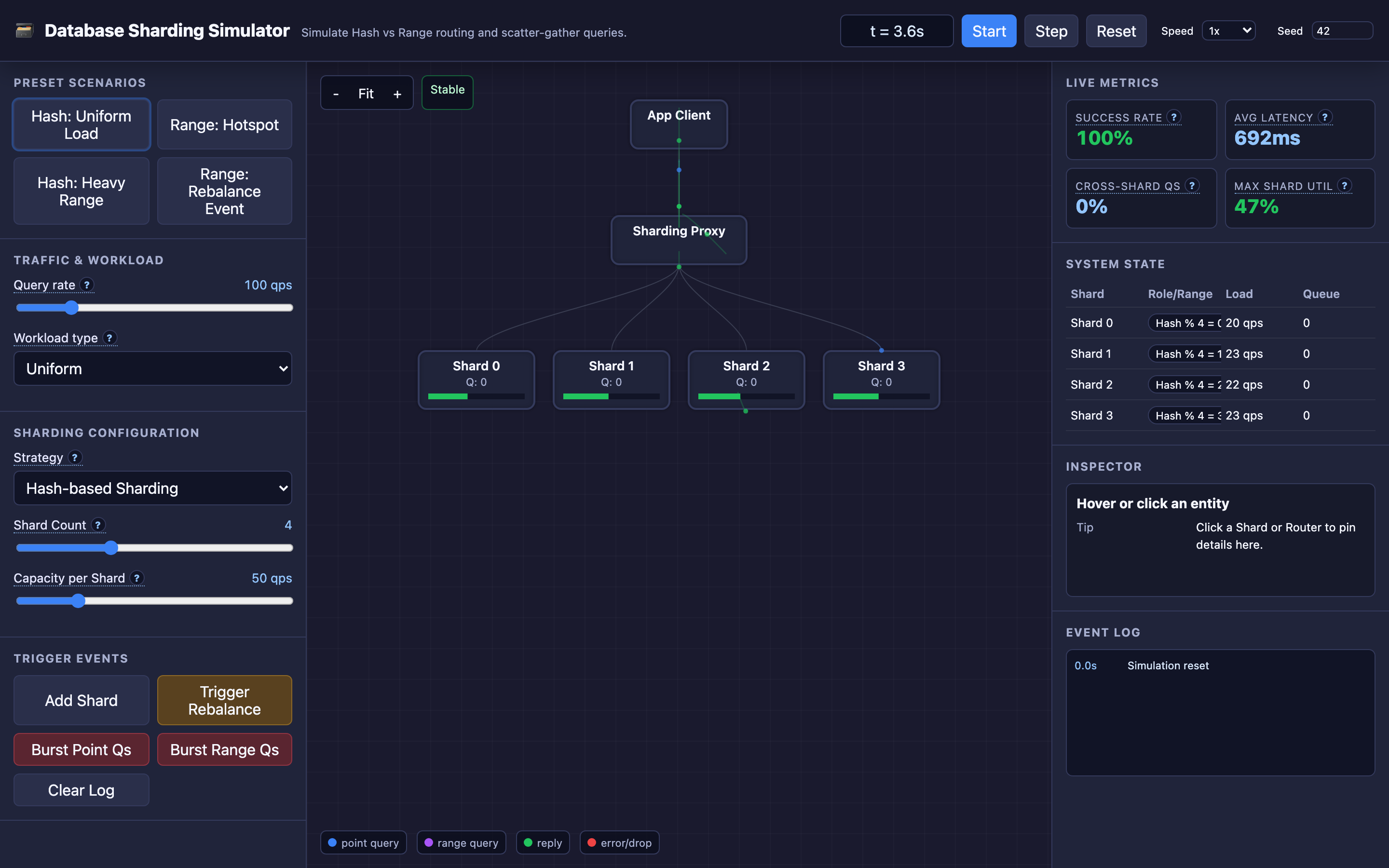Select the Hash: Heavy Range preset
1389x868 pixels.
[82, 191]
